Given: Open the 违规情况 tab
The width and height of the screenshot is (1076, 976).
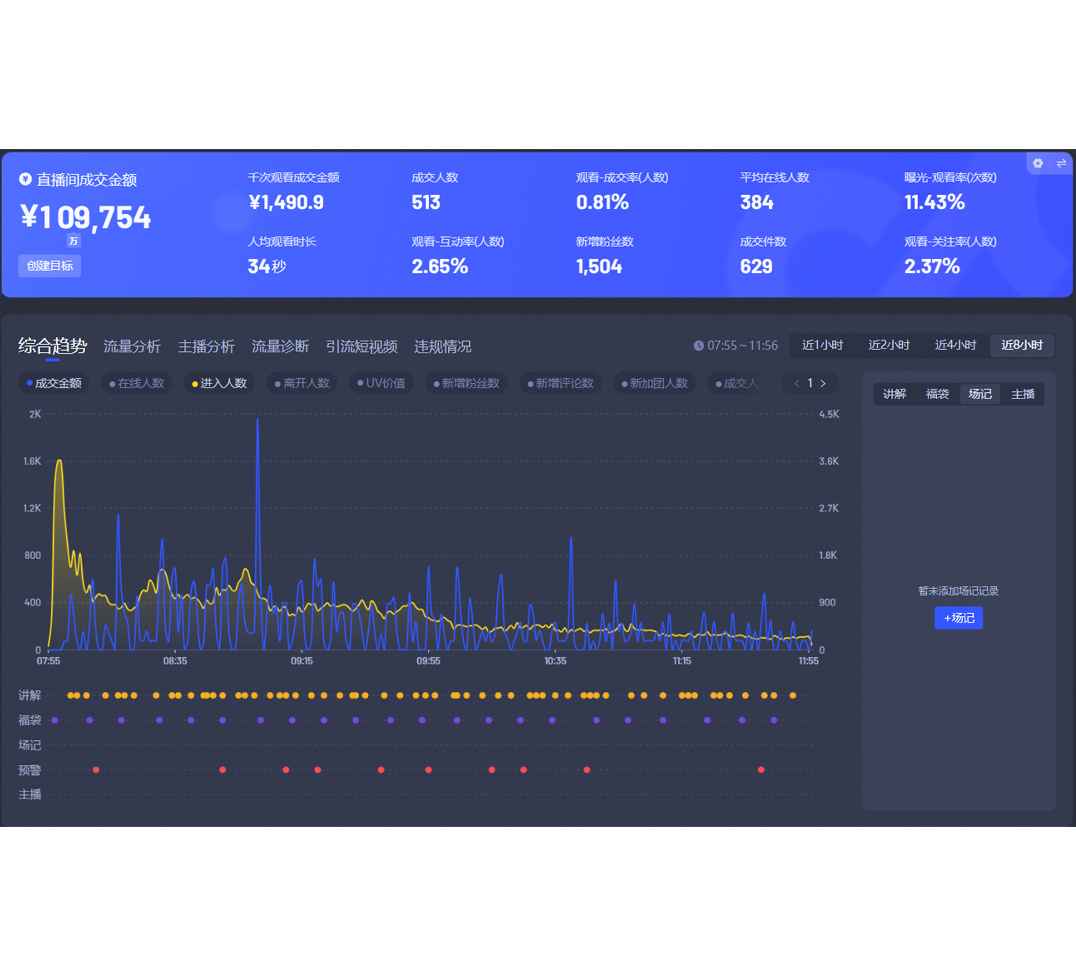Looking at the screenshot, I should (442, 346).
